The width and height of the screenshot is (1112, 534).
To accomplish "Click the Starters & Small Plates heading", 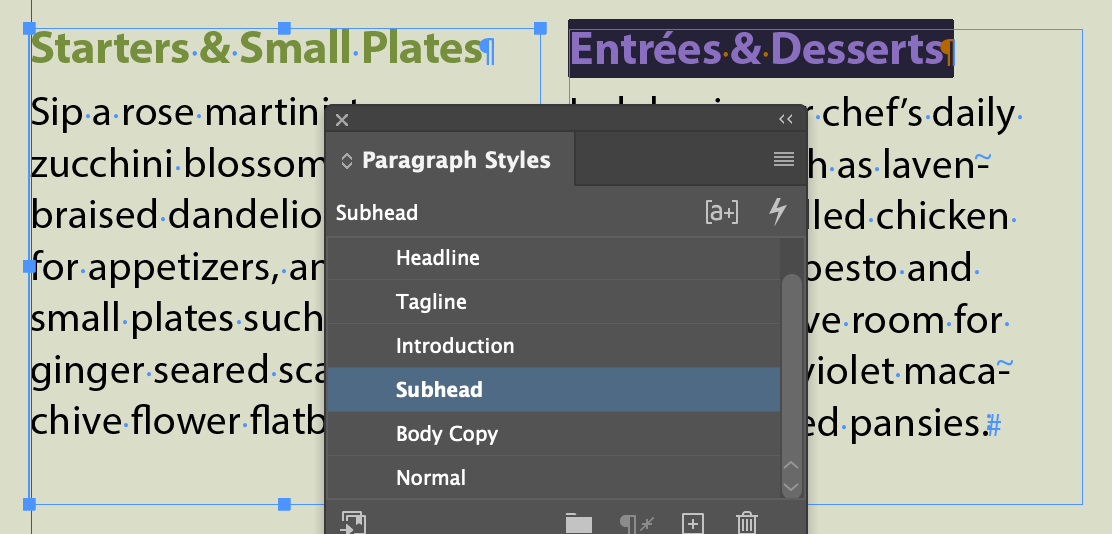I will (257, 49).
